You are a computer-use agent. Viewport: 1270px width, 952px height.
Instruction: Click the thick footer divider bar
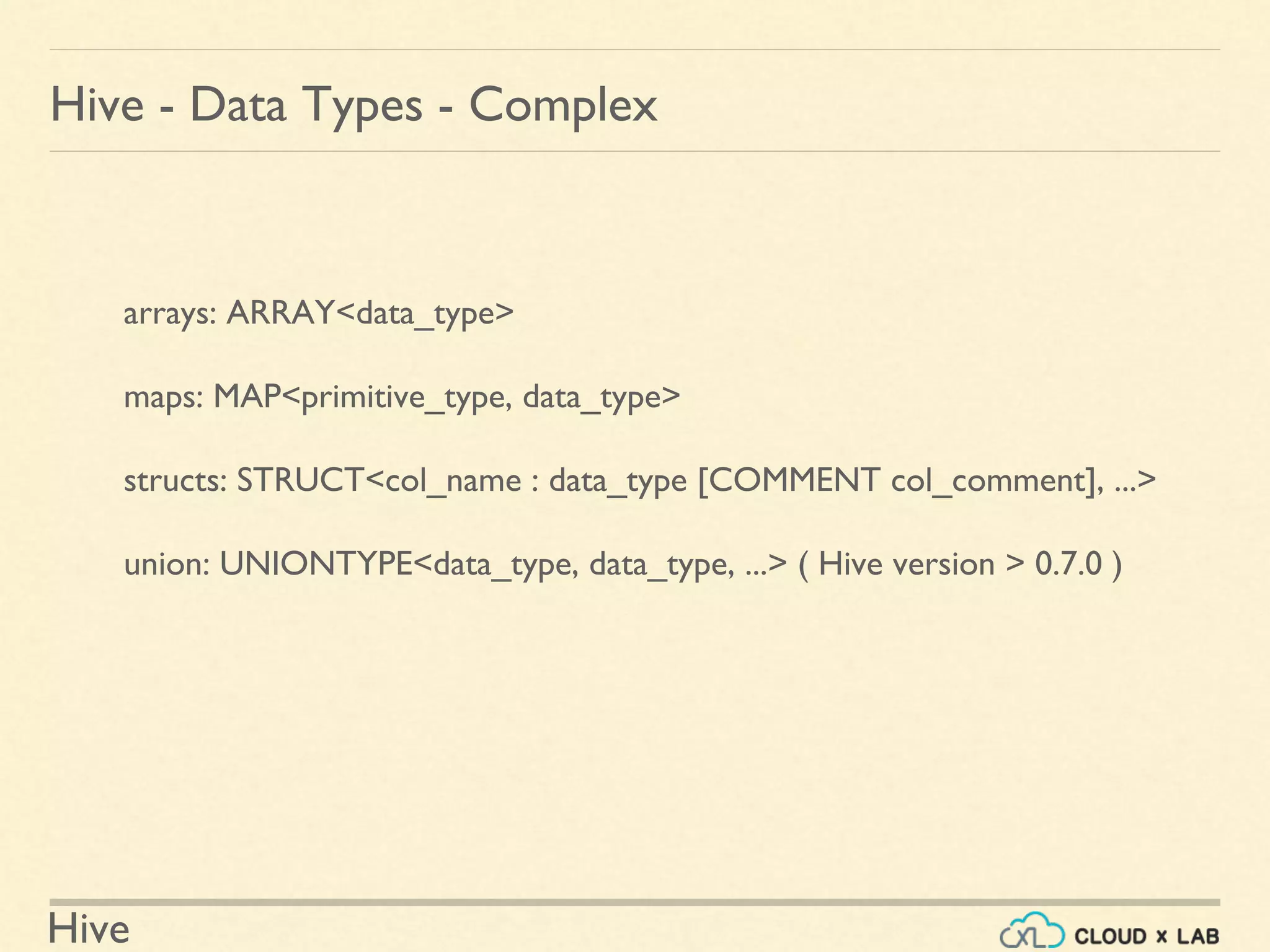[634, 902]
